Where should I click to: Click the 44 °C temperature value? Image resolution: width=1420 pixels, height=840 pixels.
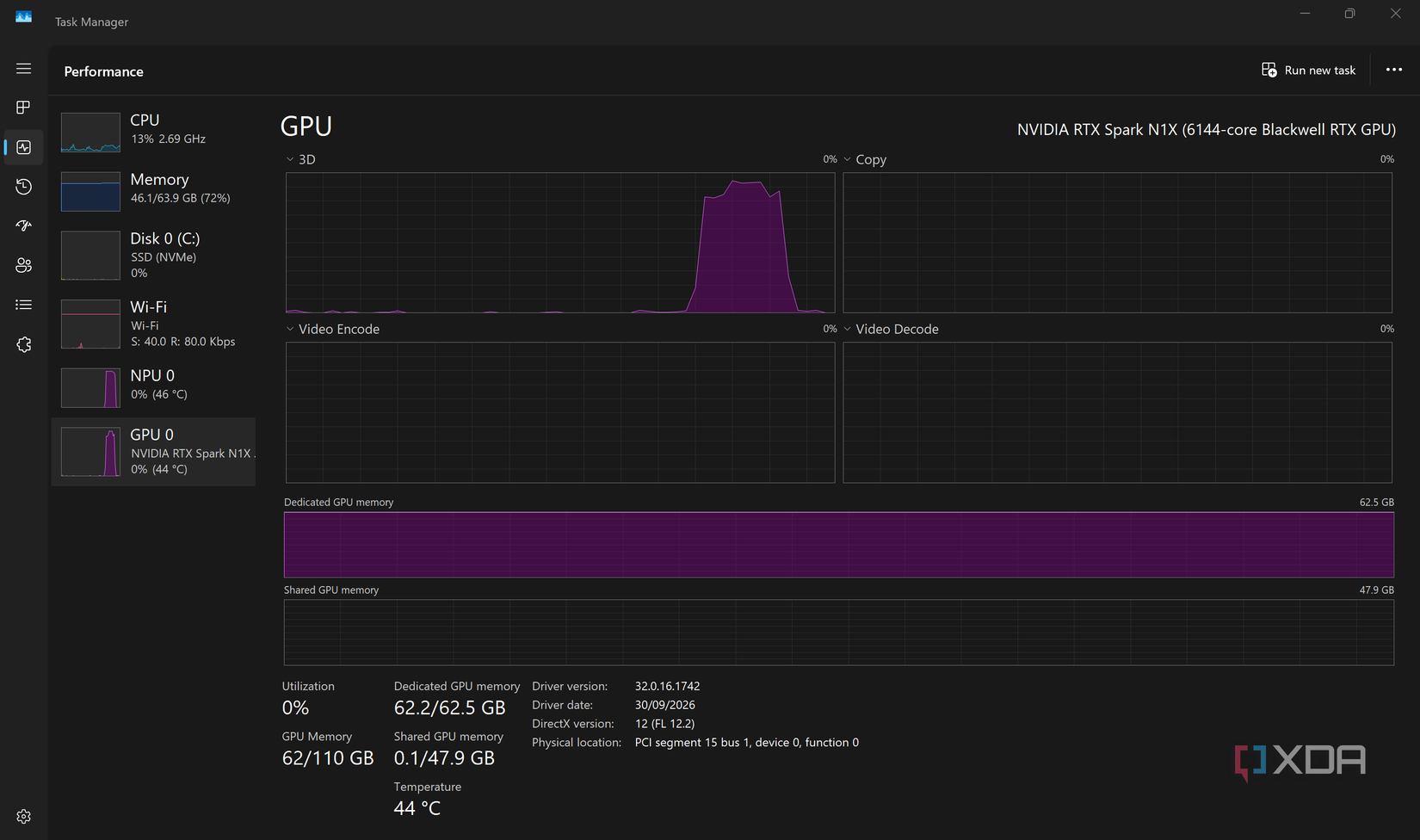pyautogui.click(x=417, y=808)
